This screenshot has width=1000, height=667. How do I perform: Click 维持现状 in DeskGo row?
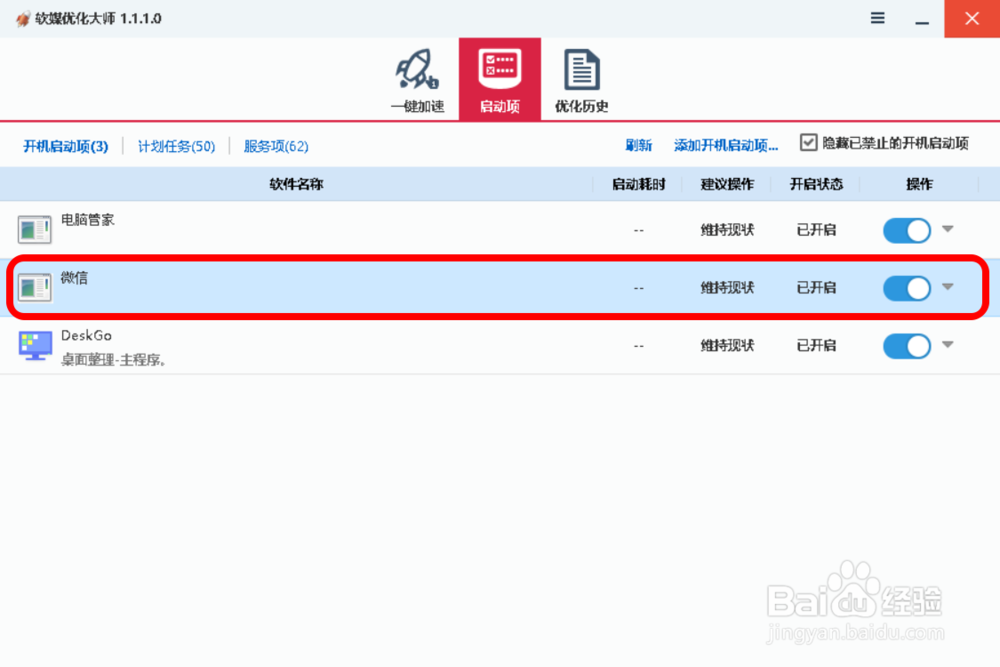point(727,346)
